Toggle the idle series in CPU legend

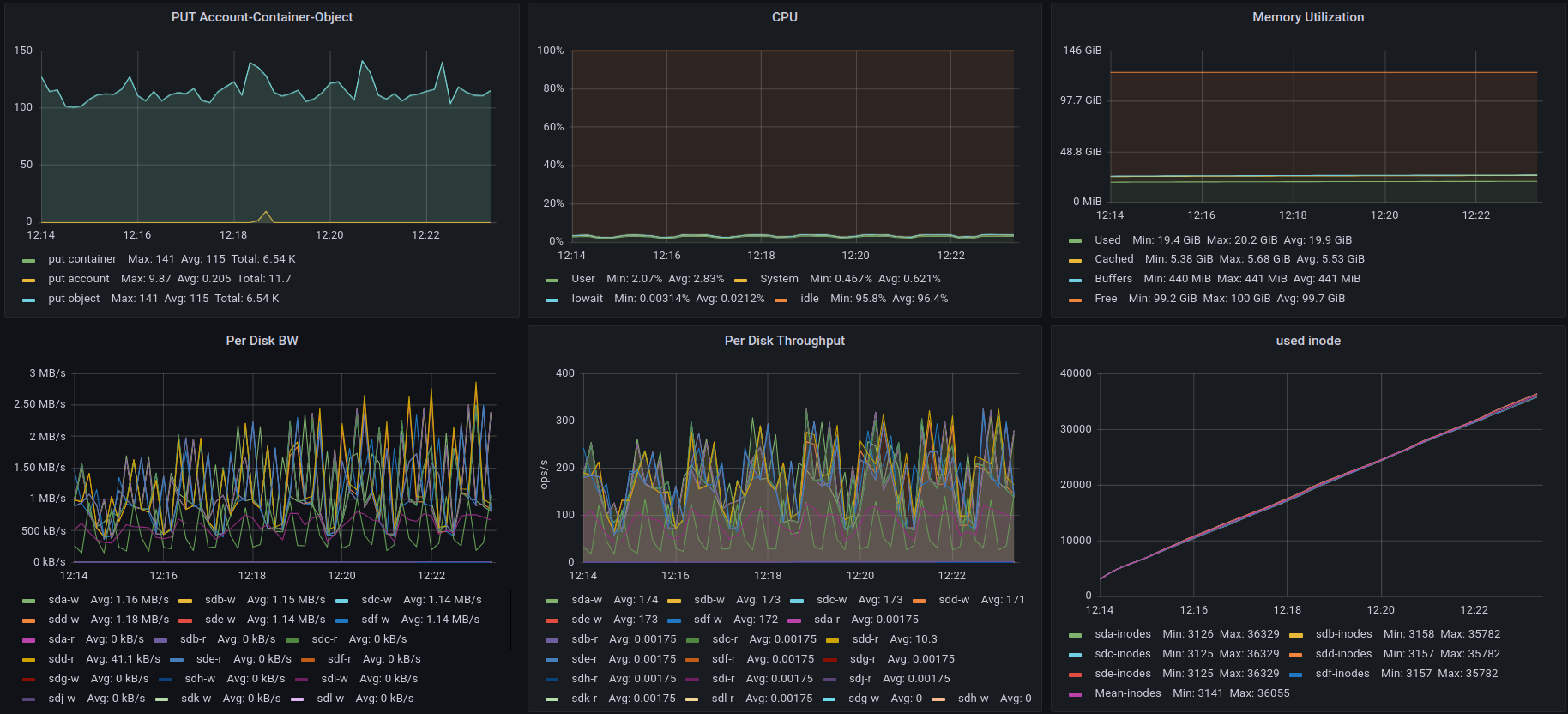[x=809, y=299]
